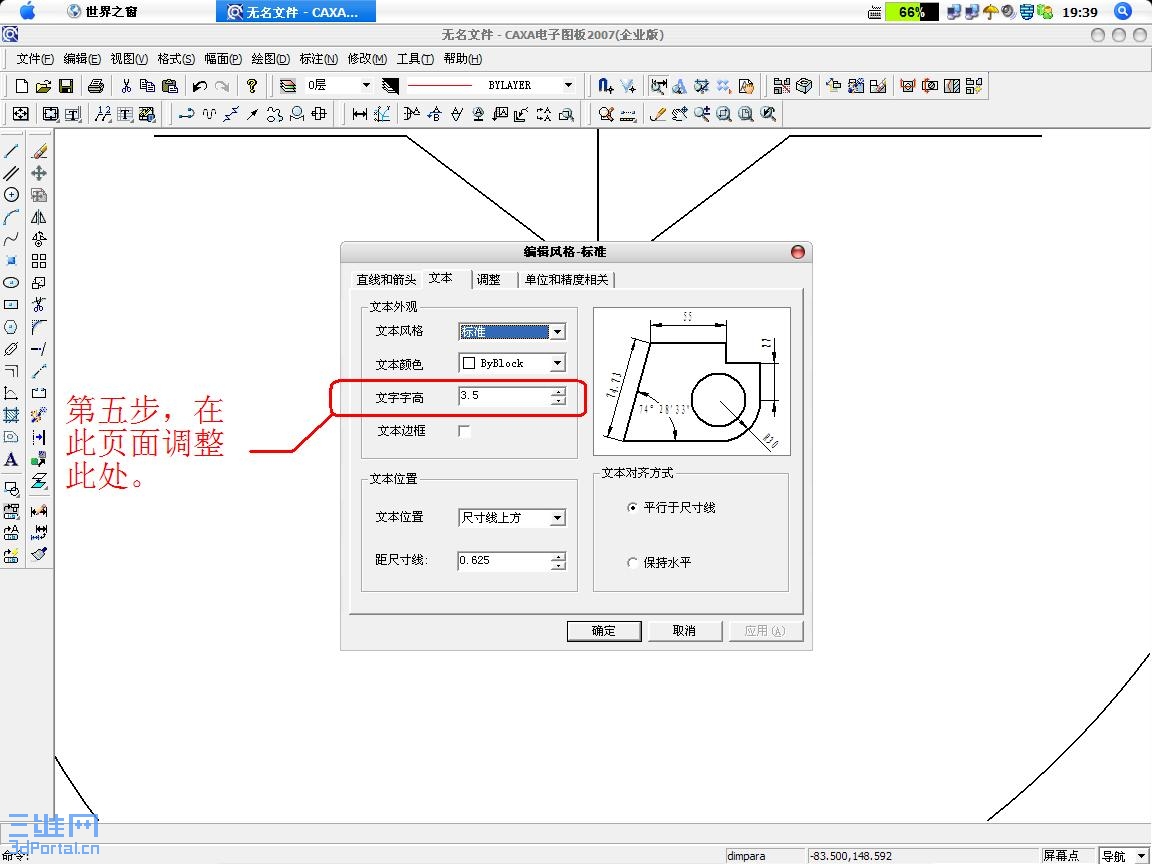Open the 0层 layer dropdown
The height and width of the screenshot is (864, 1152).
pos(365,85)
